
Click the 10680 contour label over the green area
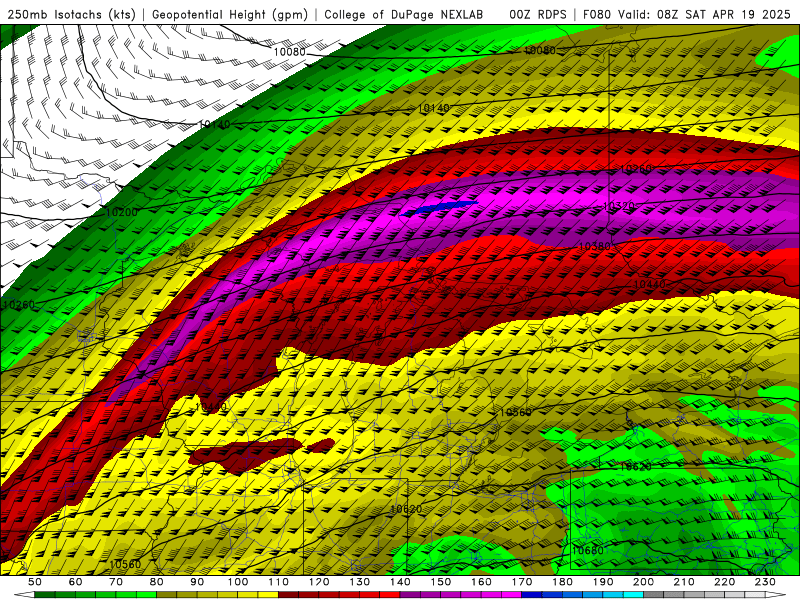(x=587, y=551)
